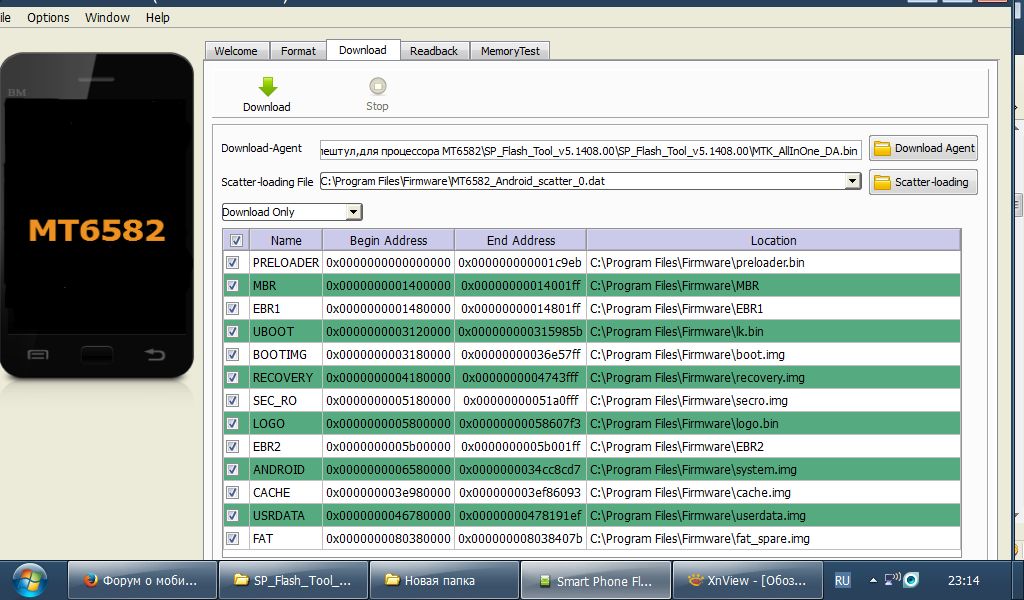
Task: Open the Download Agent file browser
Action: point(923,148)
